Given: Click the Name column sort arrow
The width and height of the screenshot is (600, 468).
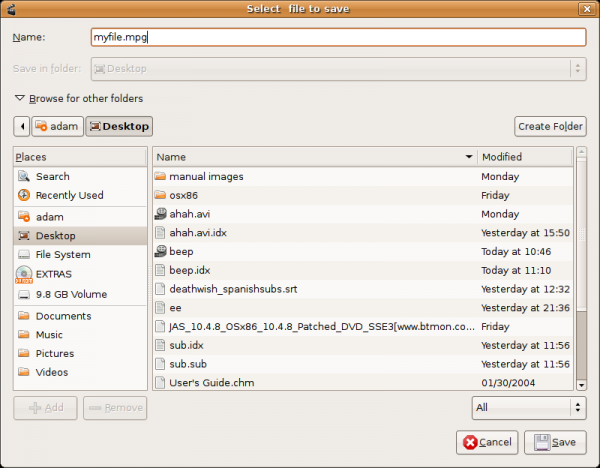Looking at the screenshot, I should point(469,158).
